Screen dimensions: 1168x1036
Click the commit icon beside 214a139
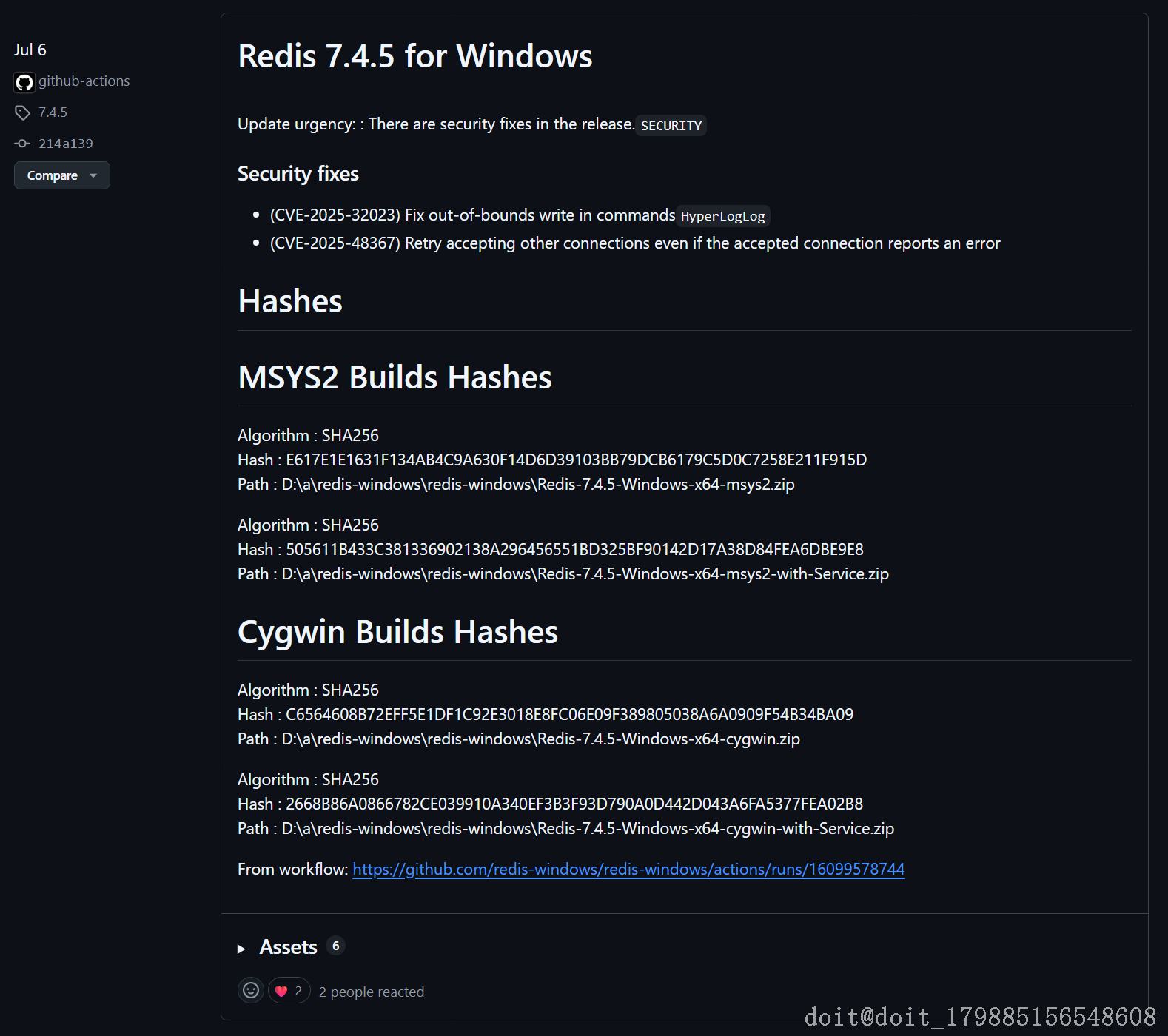tap(22, 144)
